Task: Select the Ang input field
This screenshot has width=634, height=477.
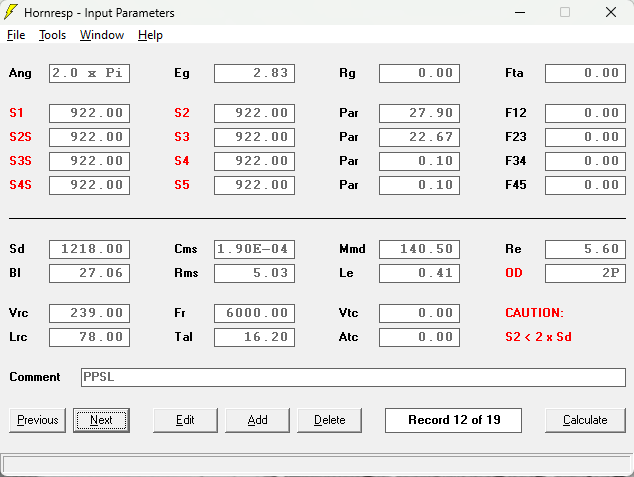Action: pos(89,73)
